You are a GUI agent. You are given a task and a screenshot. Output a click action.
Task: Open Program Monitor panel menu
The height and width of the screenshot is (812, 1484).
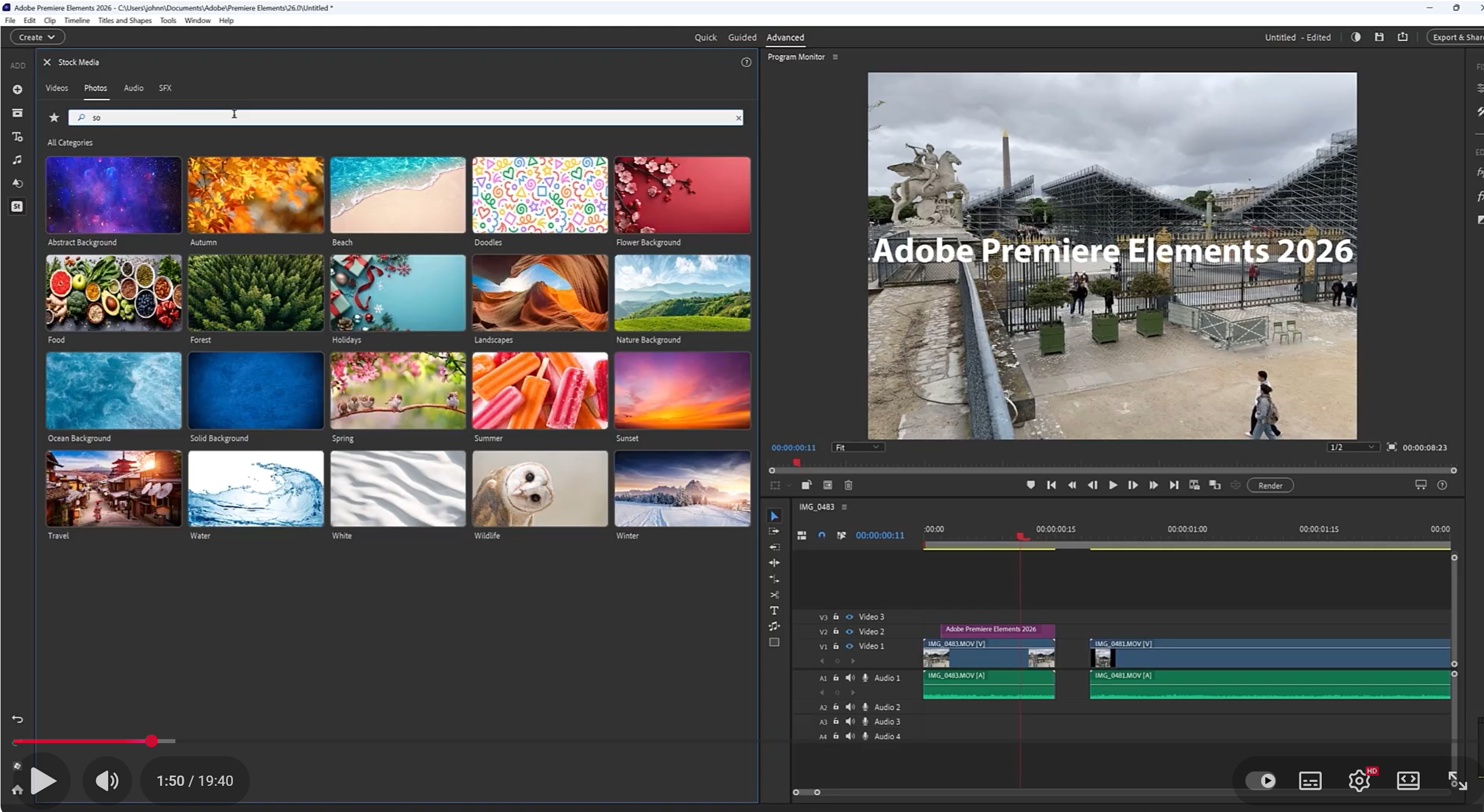[x=835, y=57]
